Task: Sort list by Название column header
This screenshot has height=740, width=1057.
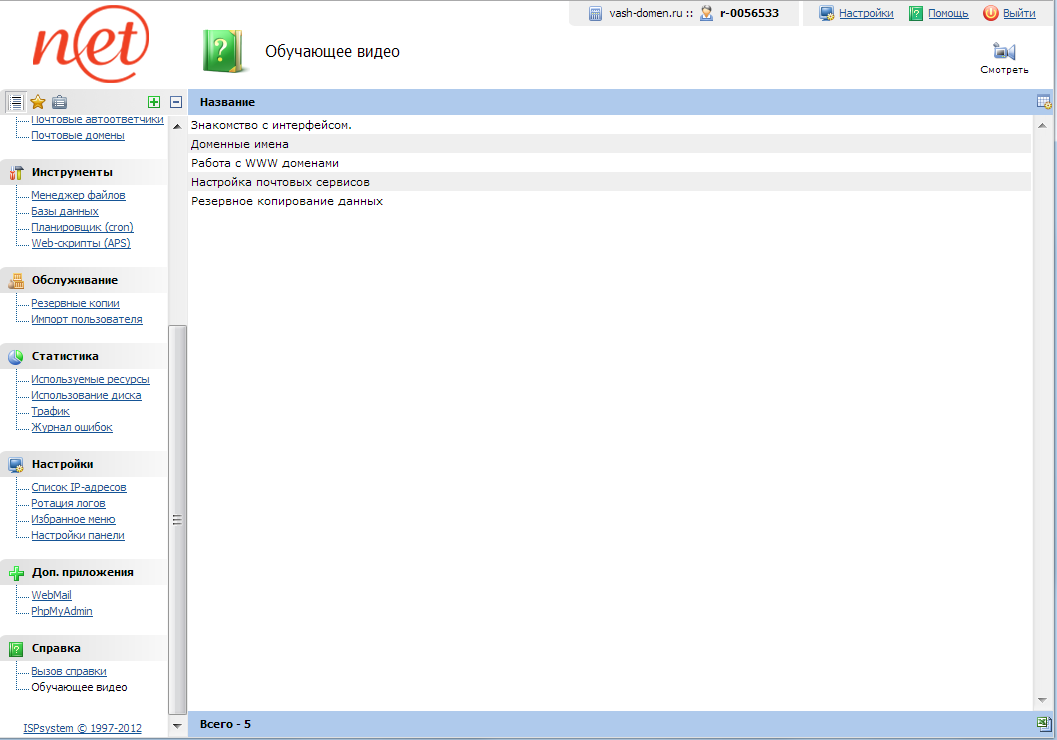Action: (227, 102)
